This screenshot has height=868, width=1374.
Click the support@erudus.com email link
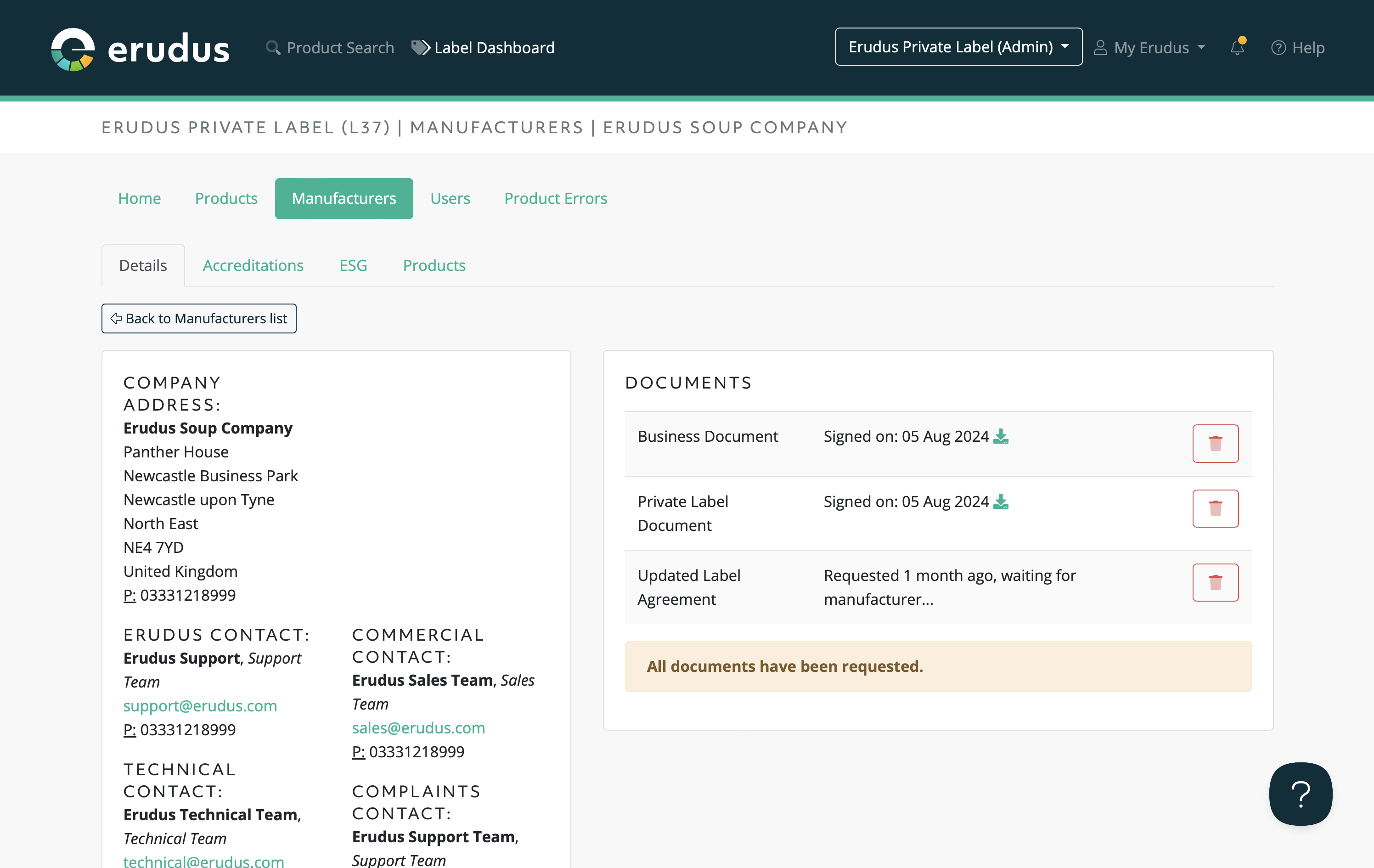[200, 706]
